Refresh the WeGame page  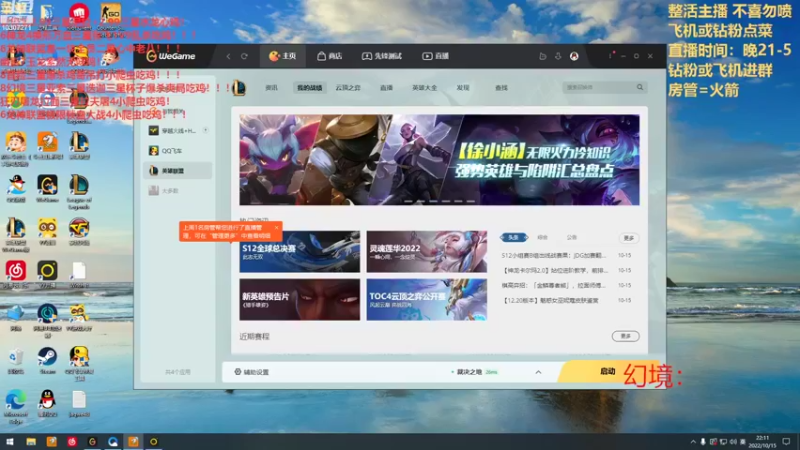[244, 56]
